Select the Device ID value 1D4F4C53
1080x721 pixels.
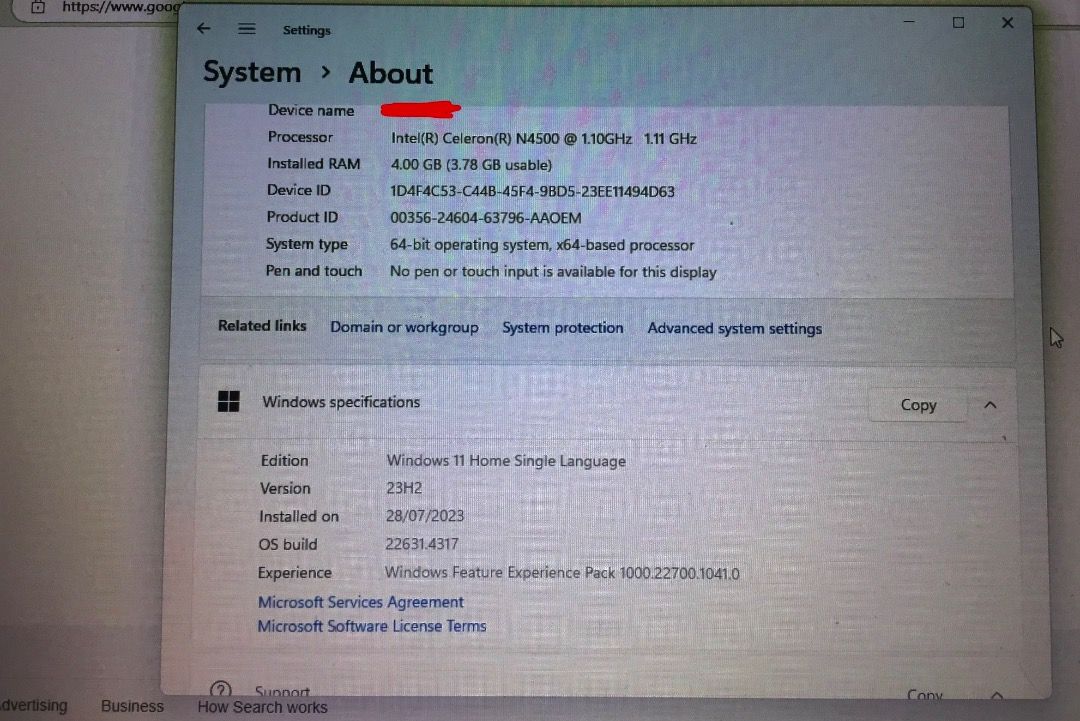[x=532, y=191]
